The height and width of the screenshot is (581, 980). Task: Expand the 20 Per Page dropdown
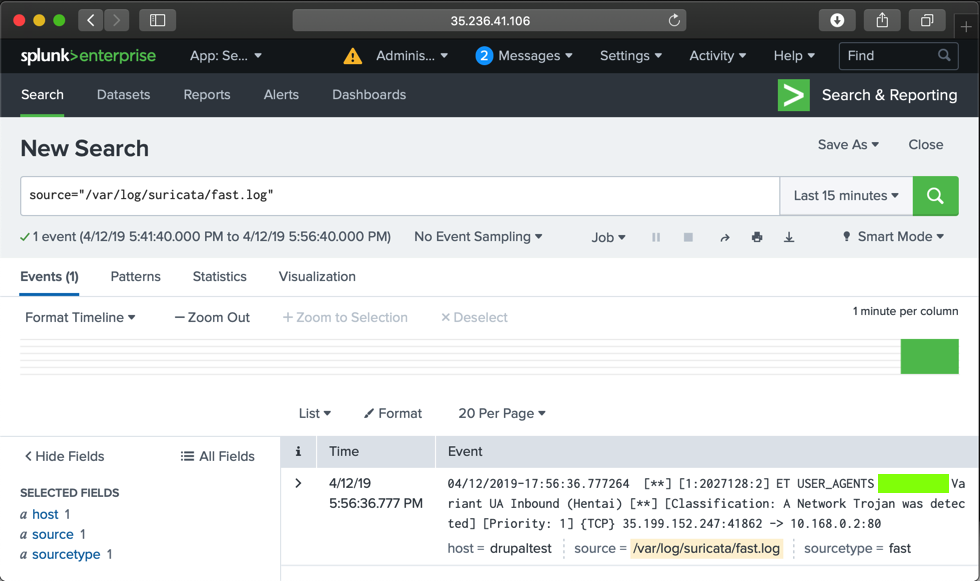tap(502, 413)
